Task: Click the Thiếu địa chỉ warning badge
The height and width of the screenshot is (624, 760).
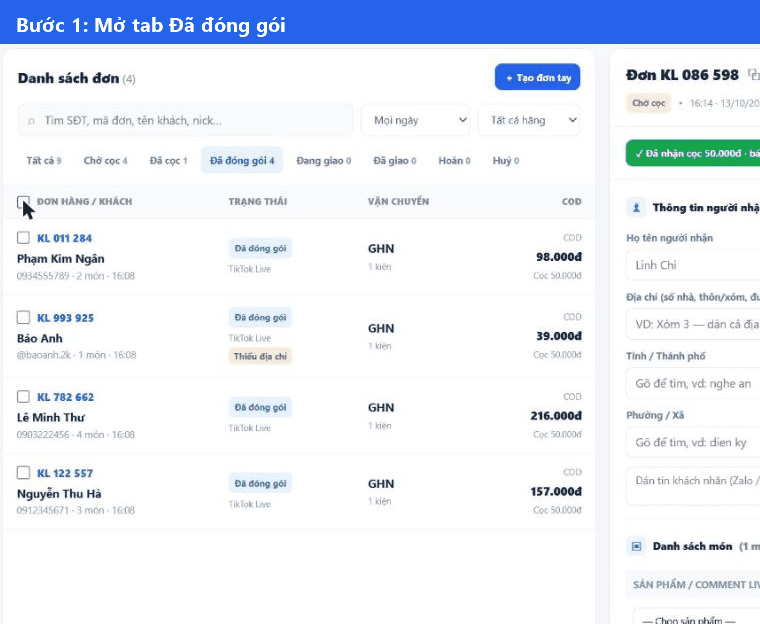Action: 260,356
